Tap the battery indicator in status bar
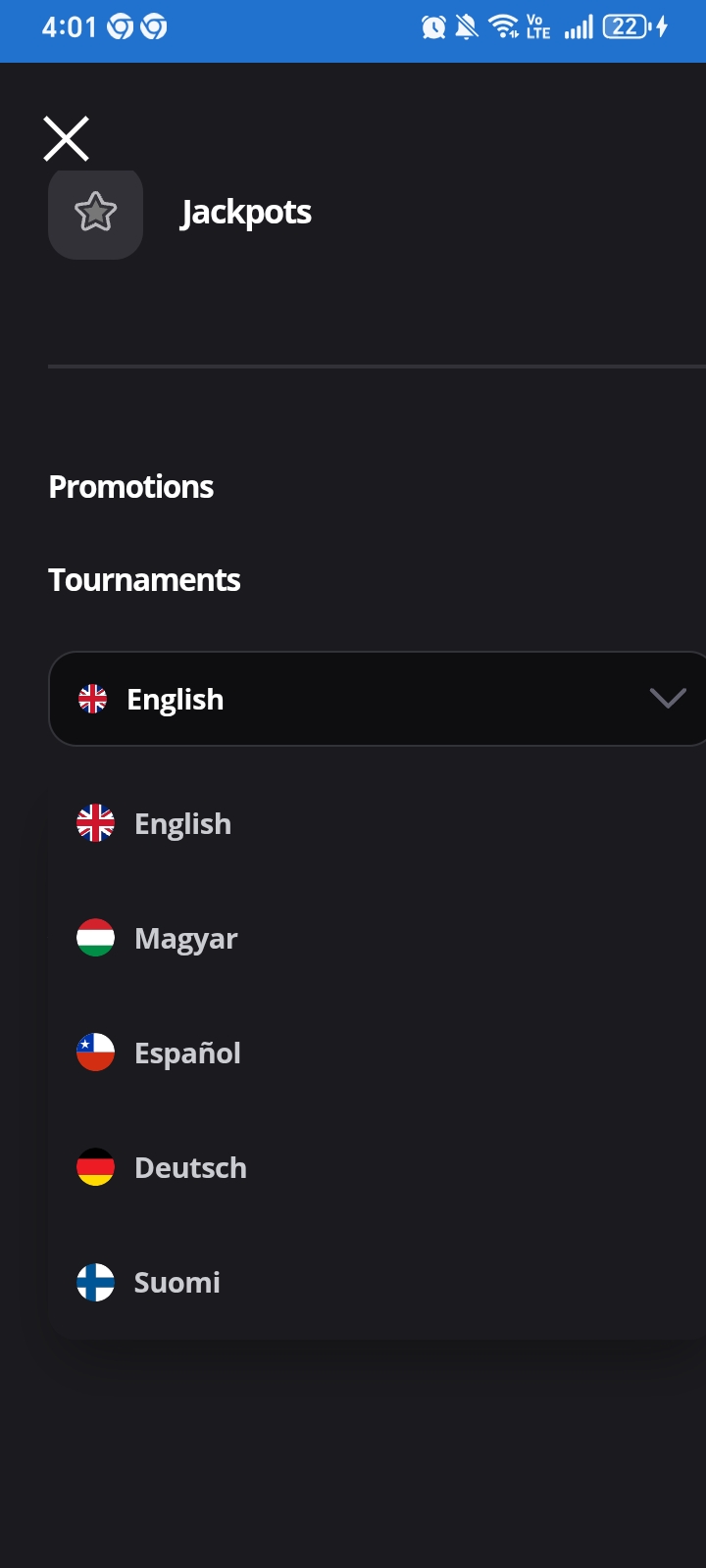 point(628,27)
